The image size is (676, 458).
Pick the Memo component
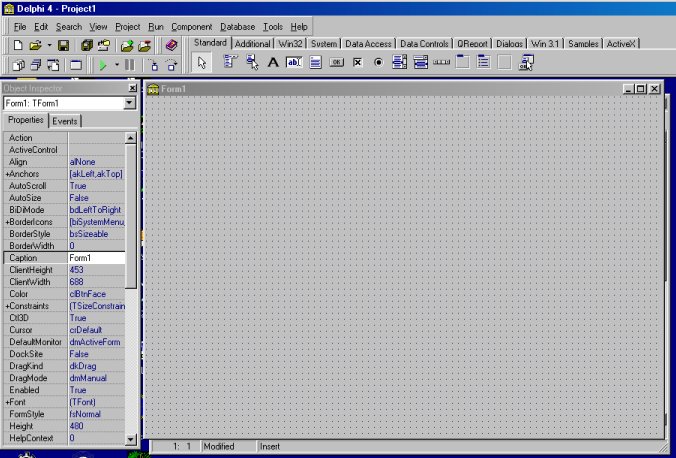316,63
